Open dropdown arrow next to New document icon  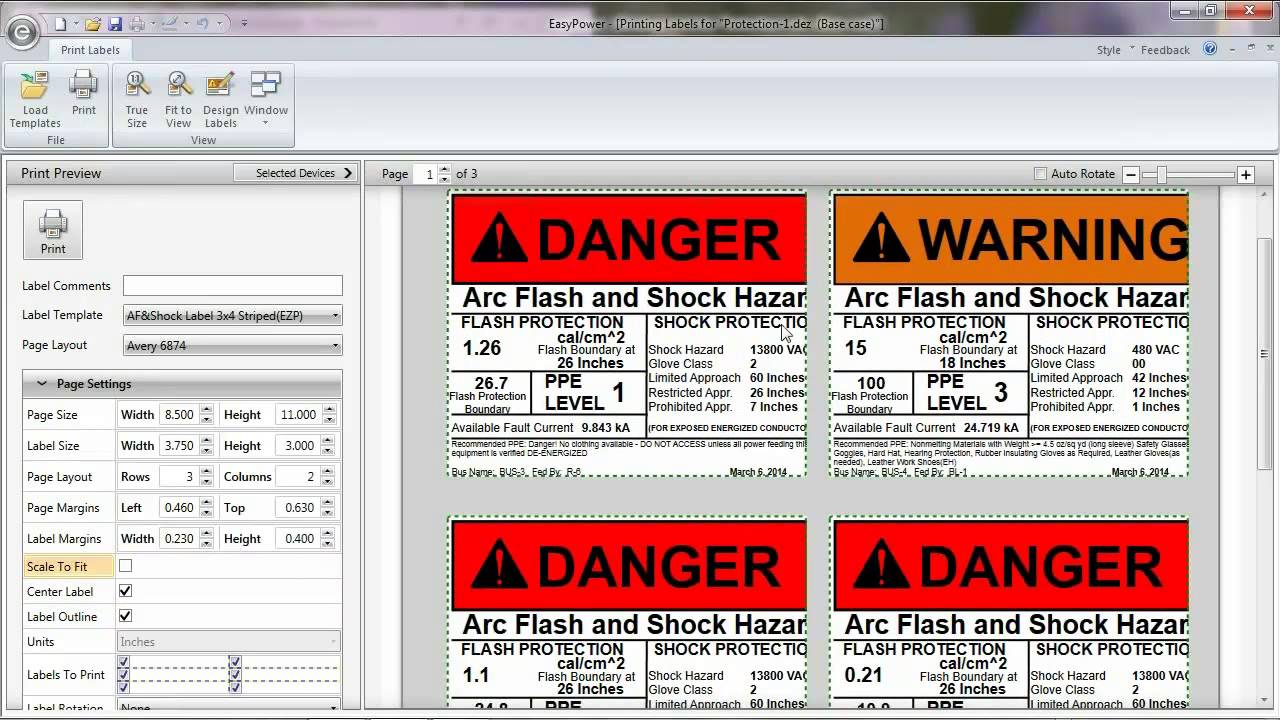pos(74,23)
